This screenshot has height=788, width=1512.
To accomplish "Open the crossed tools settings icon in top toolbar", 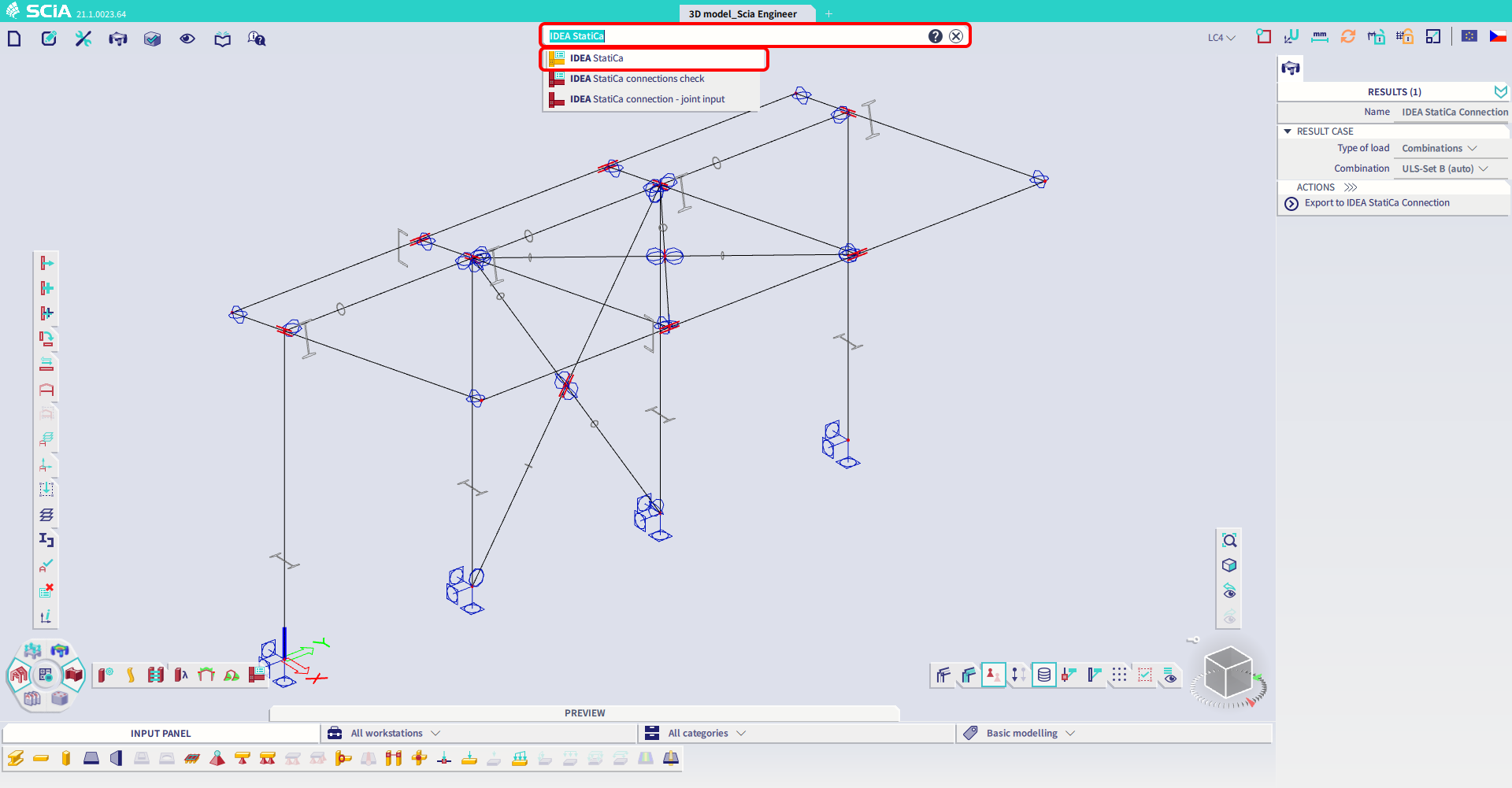I will [83, 39].
